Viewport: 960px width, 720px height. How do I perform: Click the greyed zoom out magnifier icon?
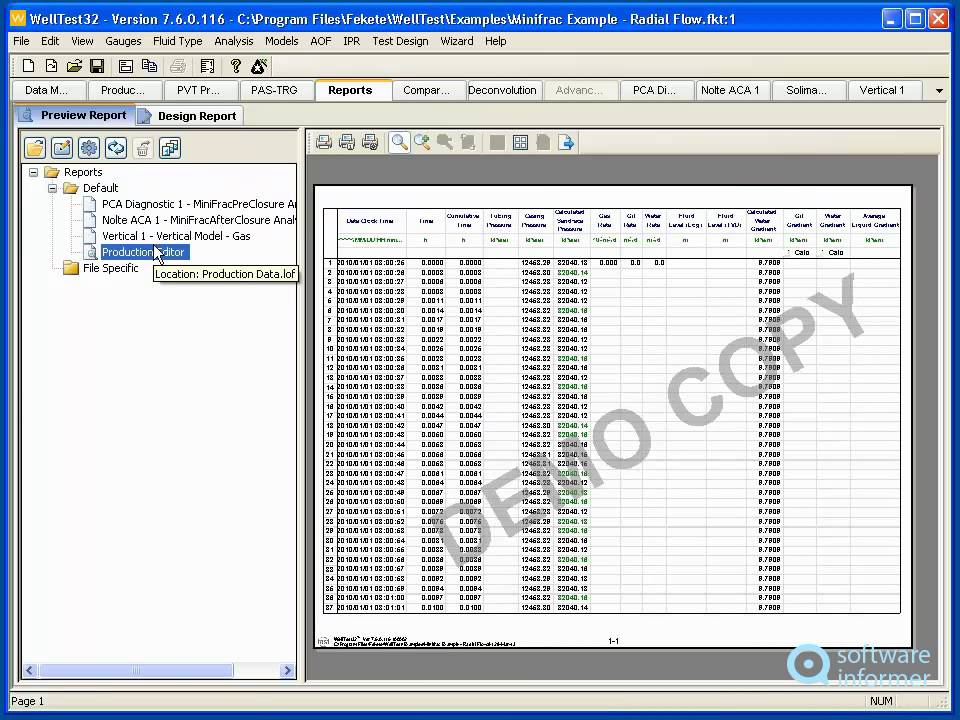pos(445,143)
